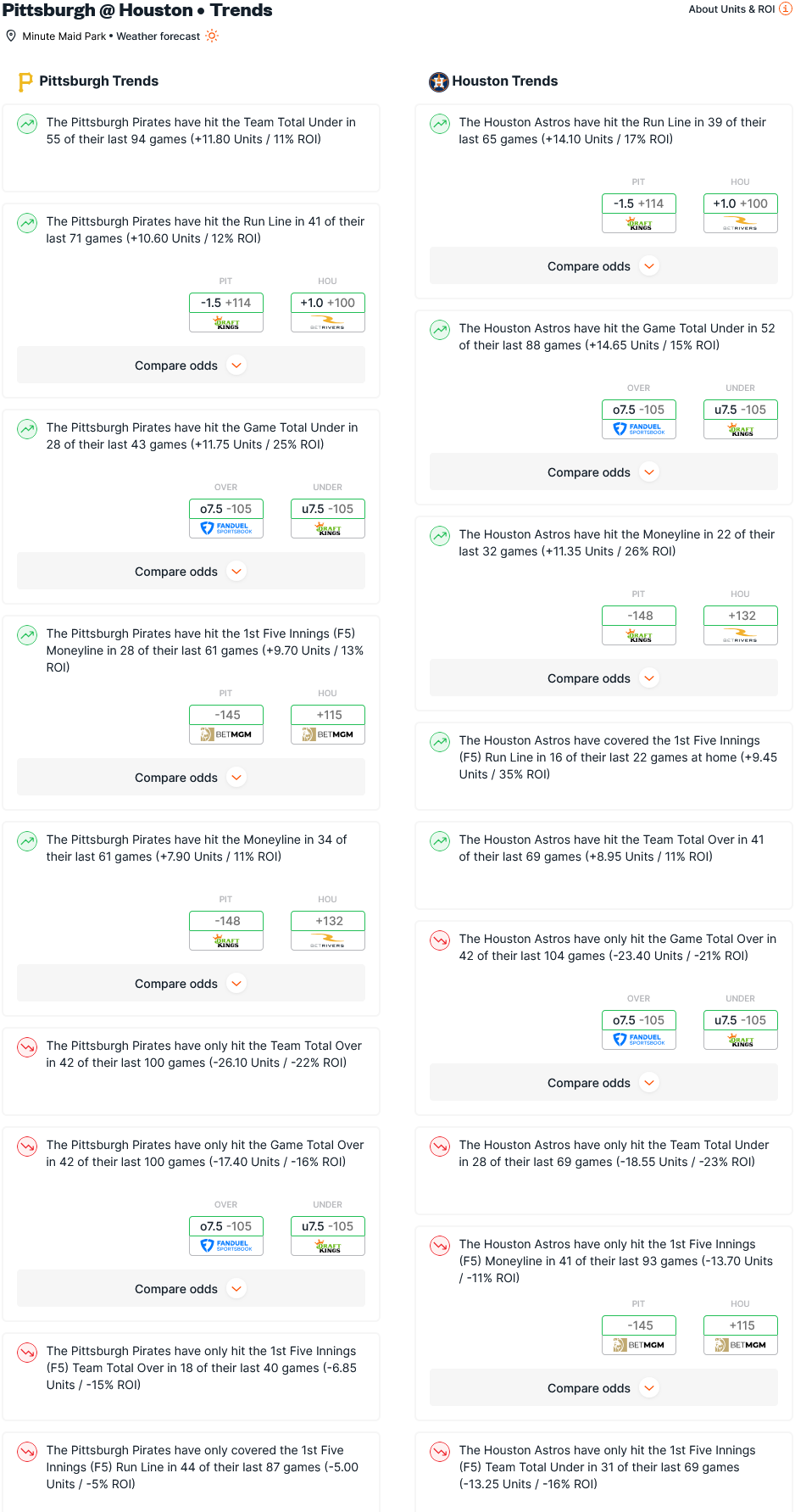Viewport: 795px width, 1512px height.
Task: Select HOU +1.0 +100 BetRivers odds in Houston trends
Action: click(x=741, y=213)
